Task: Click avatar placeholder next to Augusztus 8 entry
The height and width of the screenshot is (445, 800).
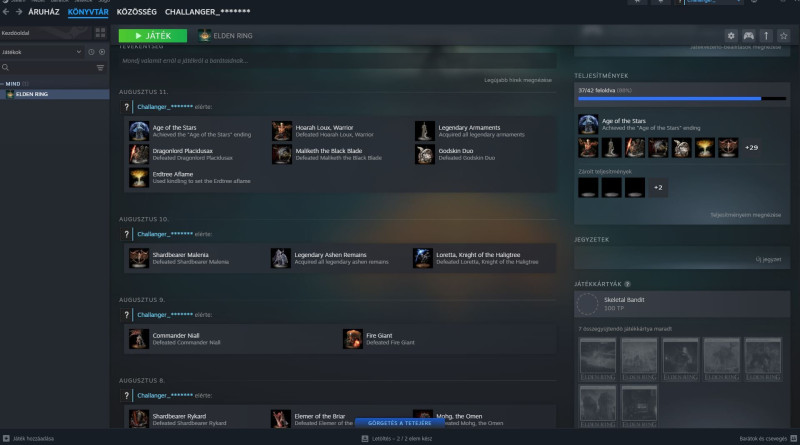Action: pos(127,395)
